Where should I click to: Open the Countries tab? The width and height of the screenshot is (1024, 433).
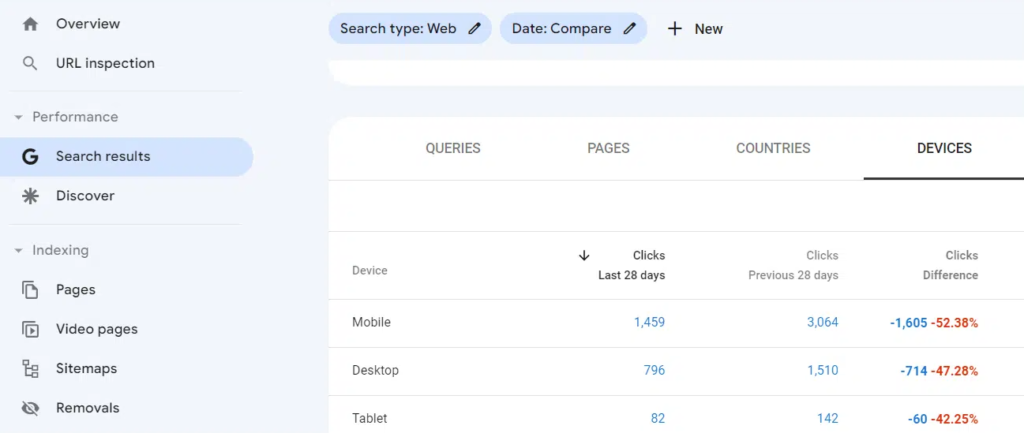tap(773, 148)
